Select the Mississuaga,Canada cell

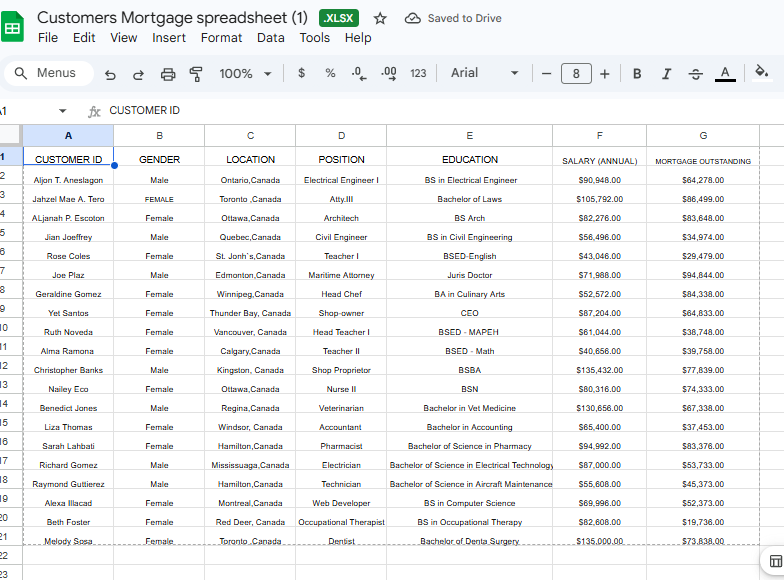pos(250,460)
